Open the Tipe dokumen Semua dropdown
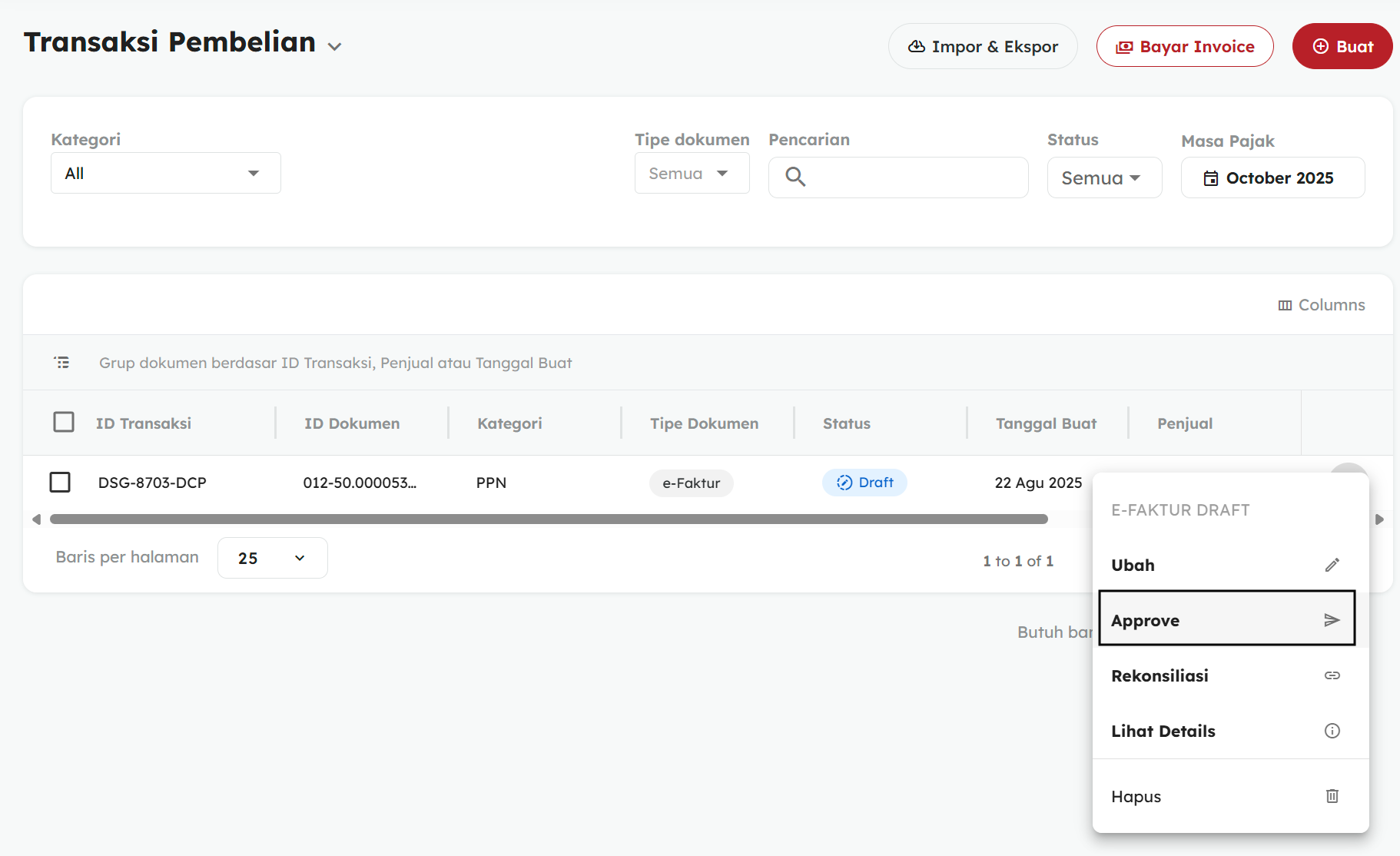Image resolution: width=1400 pixels, height=856 pixels. click(x=692, y=173)
